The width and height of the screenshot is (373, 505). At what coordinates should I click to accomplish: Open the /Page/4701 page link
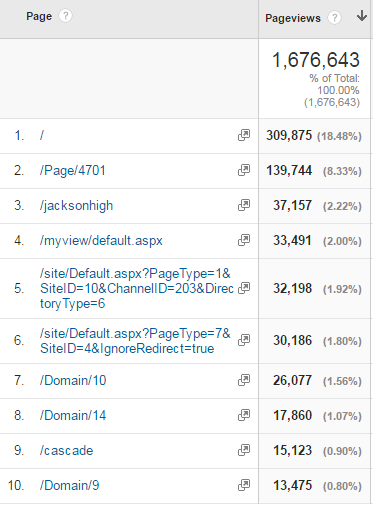click(73, 170)
